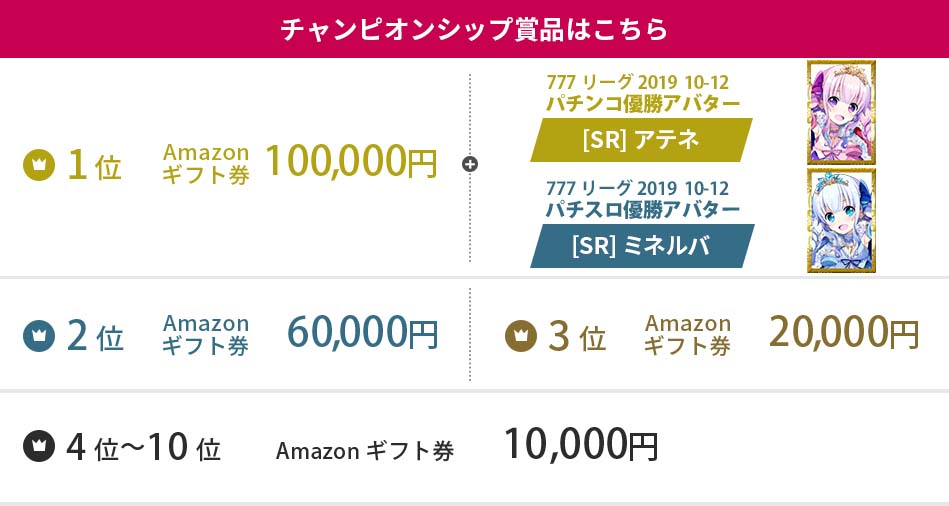Viewport: 949px width, 506px height.
Task: Click the Amazon ギフト券 label for 1位
Action: pos(206,163)
